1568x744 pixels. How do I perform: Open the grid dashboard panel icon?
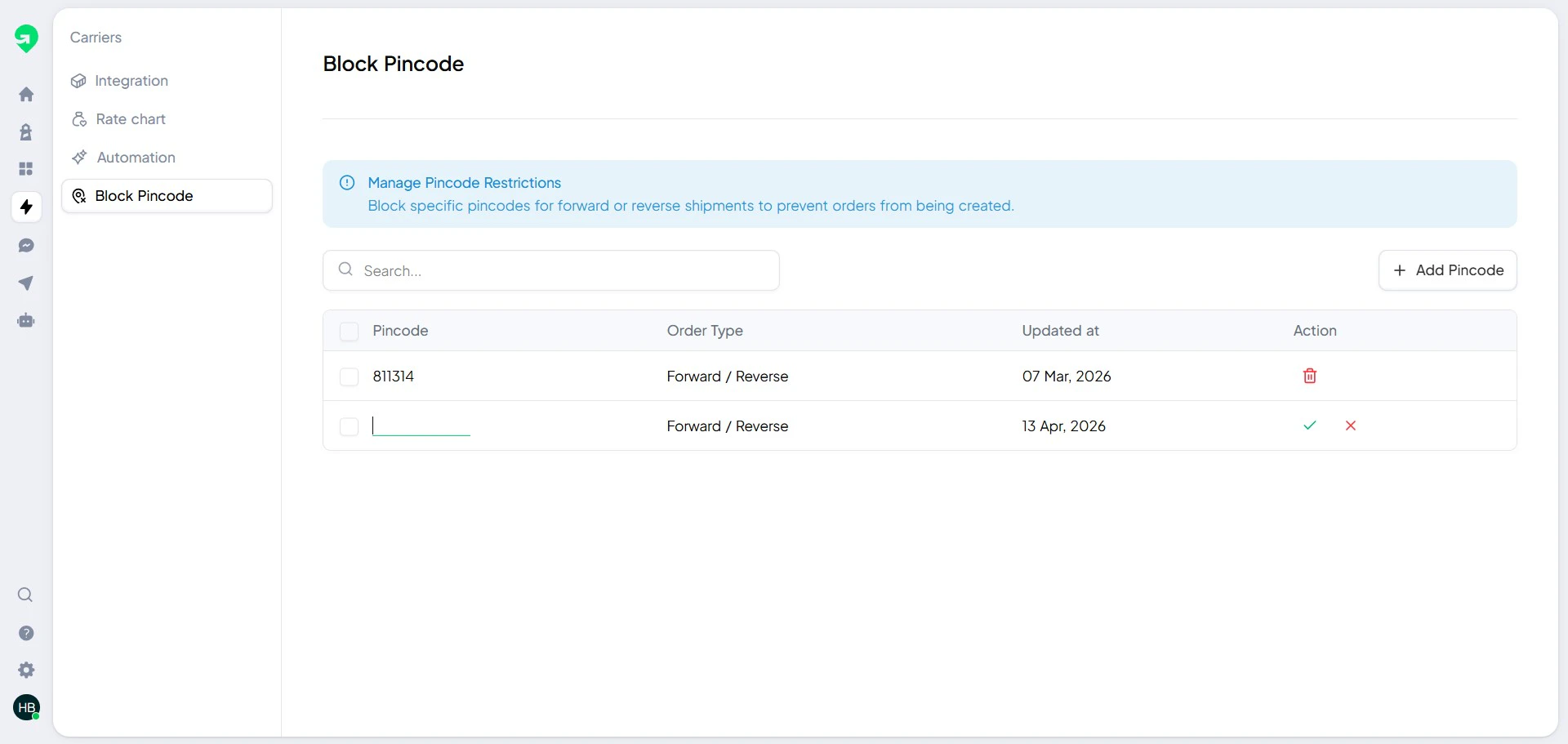click(26, 169)
